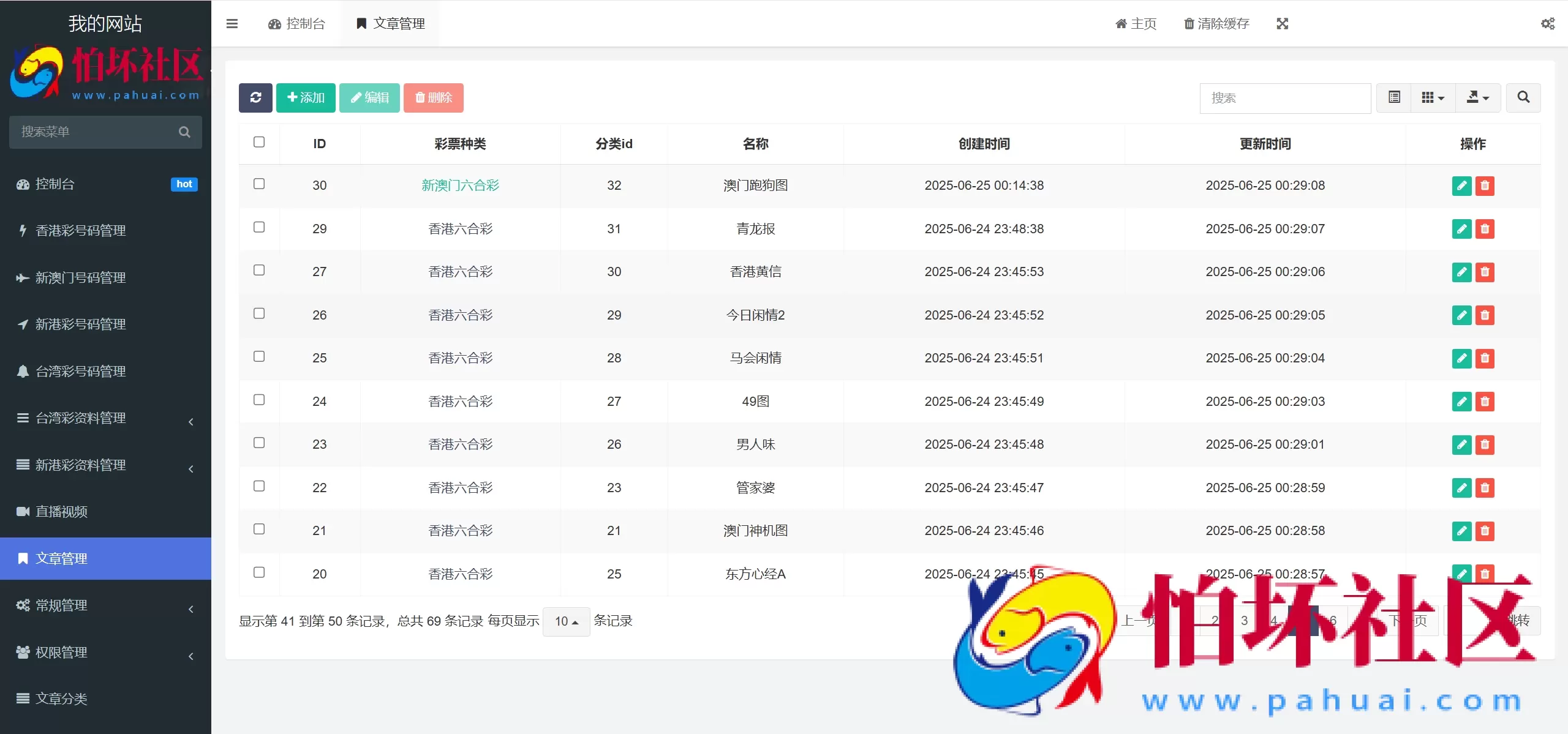Image resolution: width=1568 pixels, height=734 pixels.
Task: Collapse the sidebar via hamburger icon
Action: tap(232, 23)
